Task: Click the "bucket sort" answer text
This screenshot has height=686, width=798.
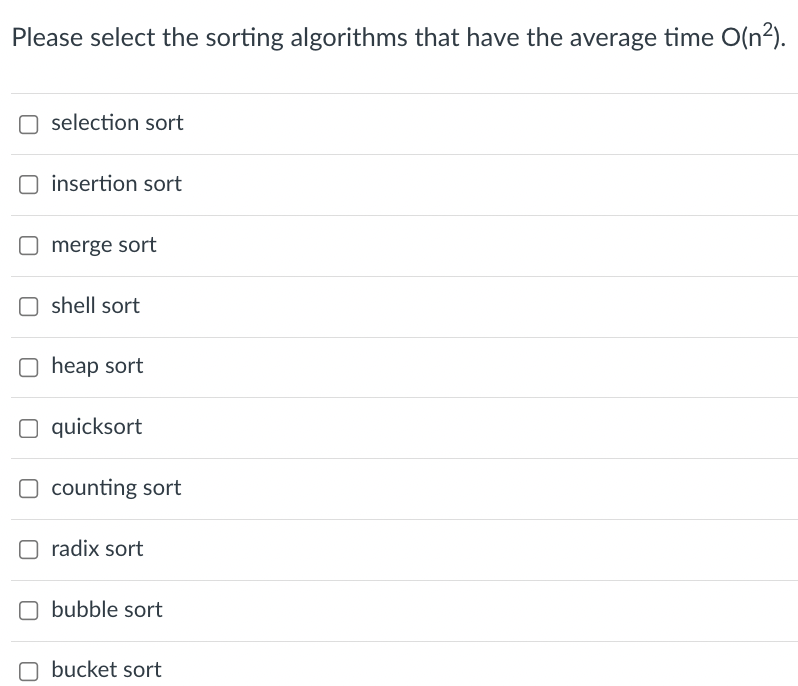Action: [x=106, y=670]
